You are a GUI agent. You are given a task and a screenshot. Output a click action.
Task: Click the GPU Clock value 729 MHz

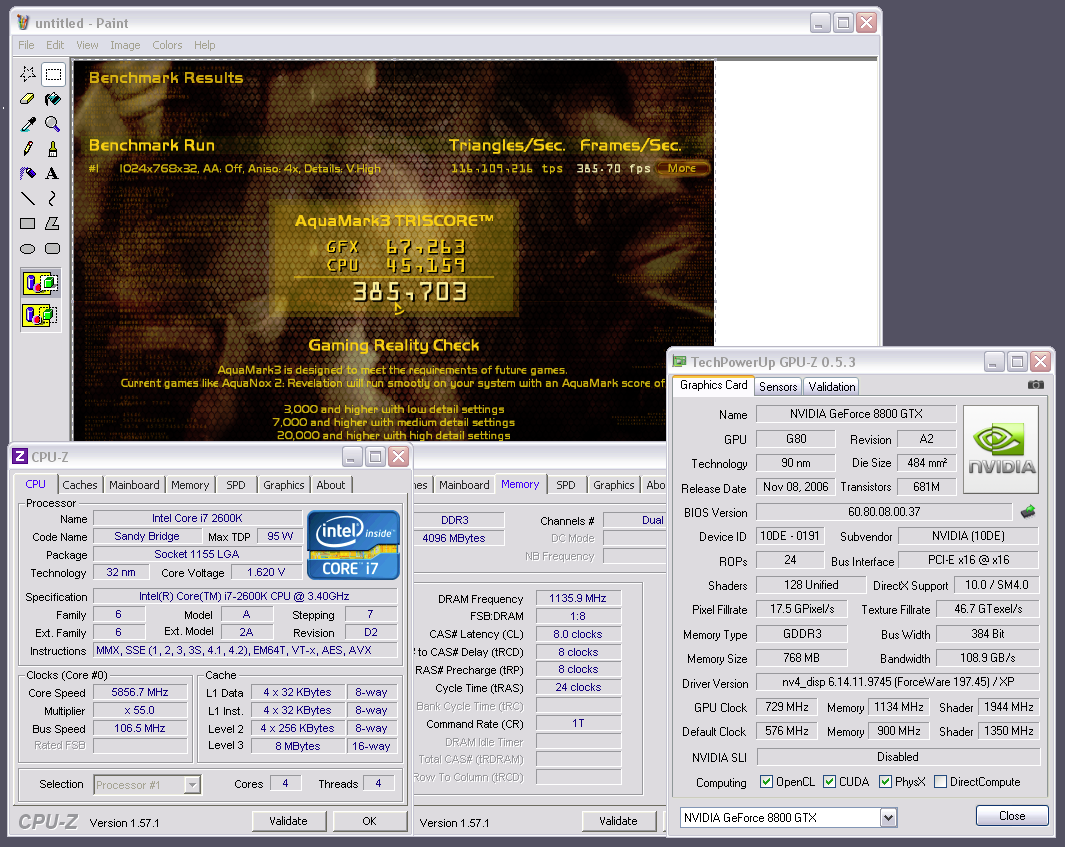(787, 707)
